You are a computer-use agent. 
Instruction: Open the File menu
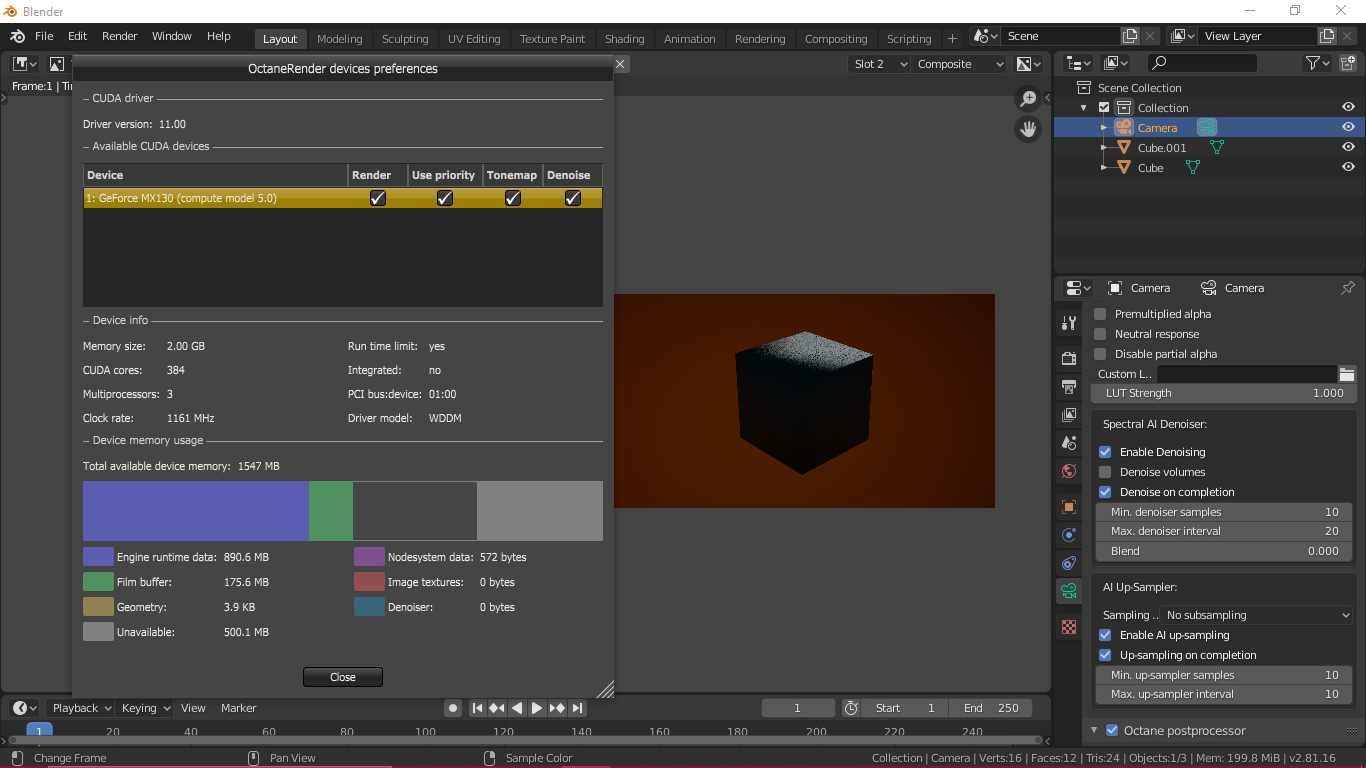coord(44,36)
